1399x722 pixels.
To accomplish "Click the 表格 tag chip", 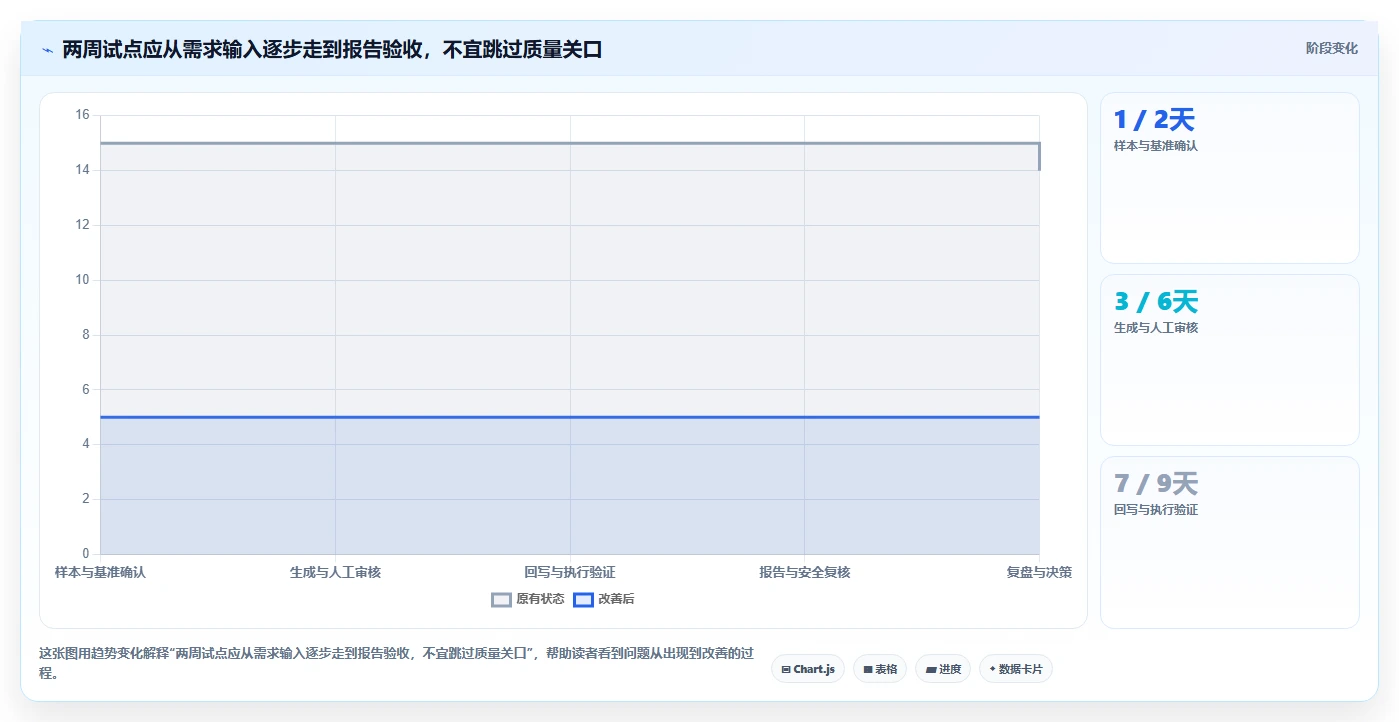I will tap(880, 669).
